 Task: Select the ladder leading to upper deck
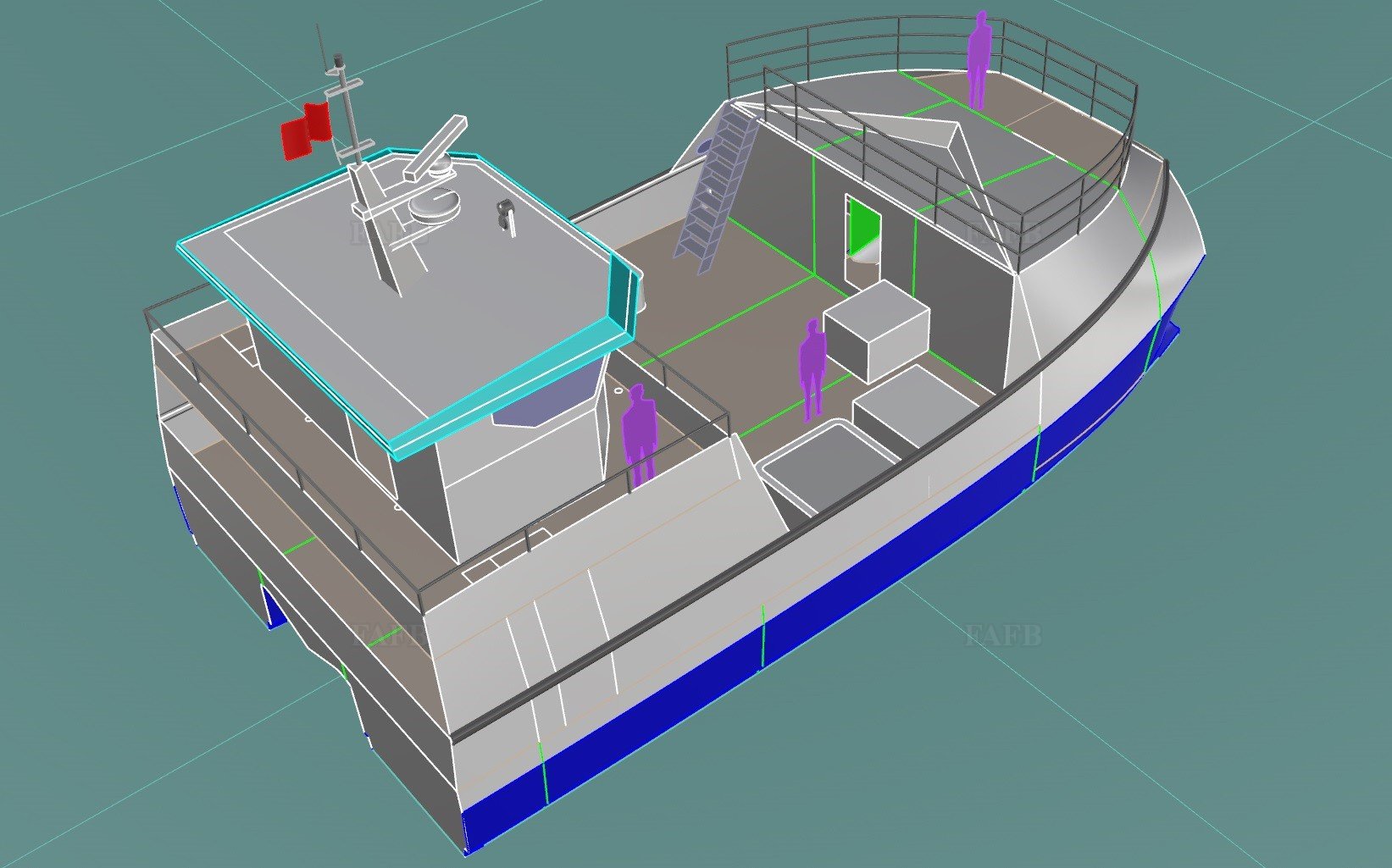click(717, 191)
